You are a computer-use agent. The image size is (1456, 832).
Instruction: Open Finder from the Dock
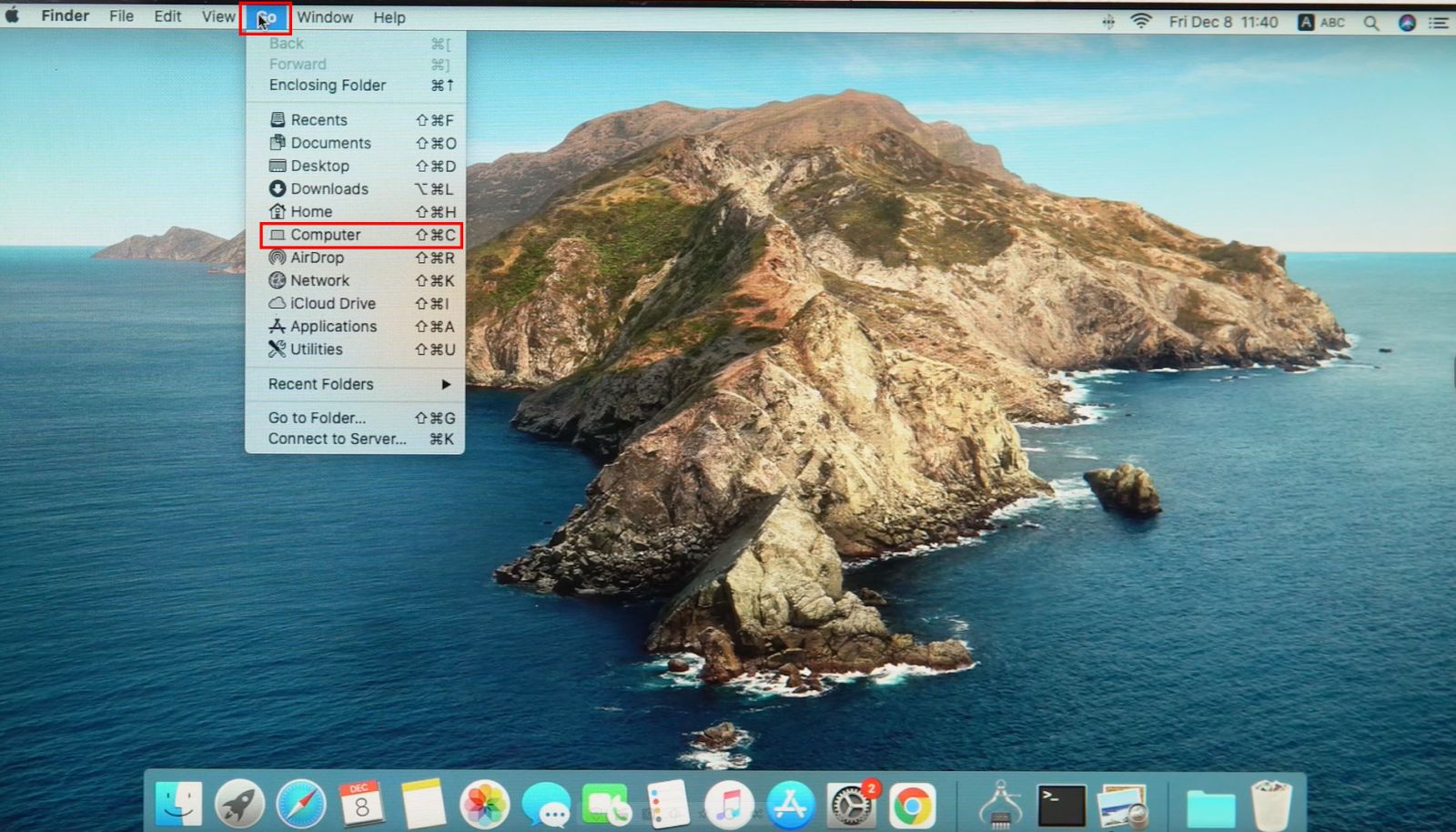[x=178, y=805]
